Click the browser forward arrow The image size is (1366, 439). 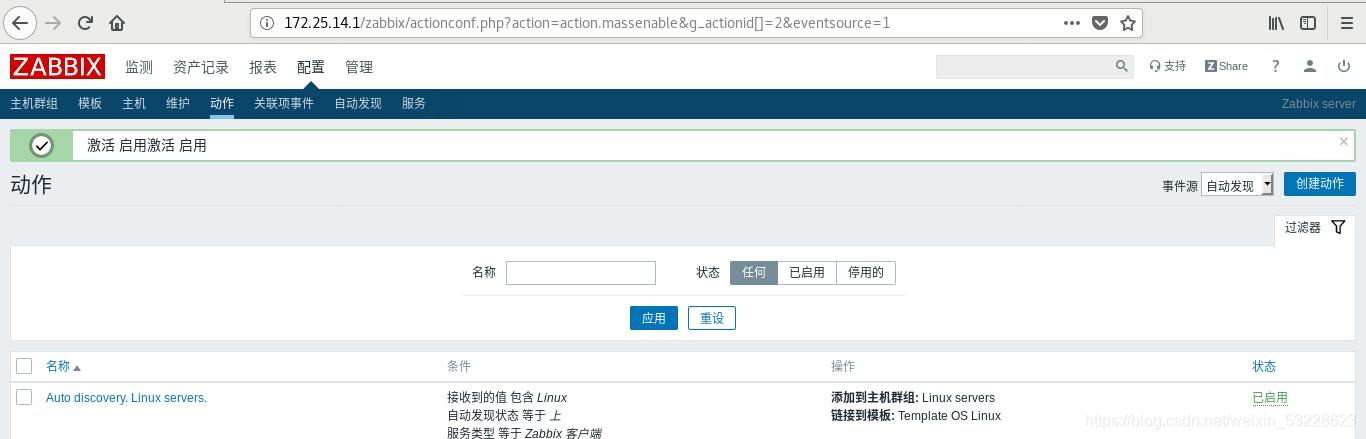tap(53, 22)
